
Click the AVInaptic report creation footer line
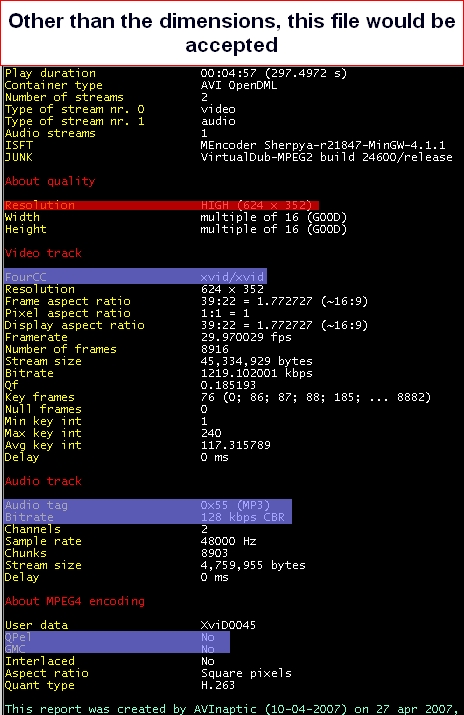(x=232, y=709)
